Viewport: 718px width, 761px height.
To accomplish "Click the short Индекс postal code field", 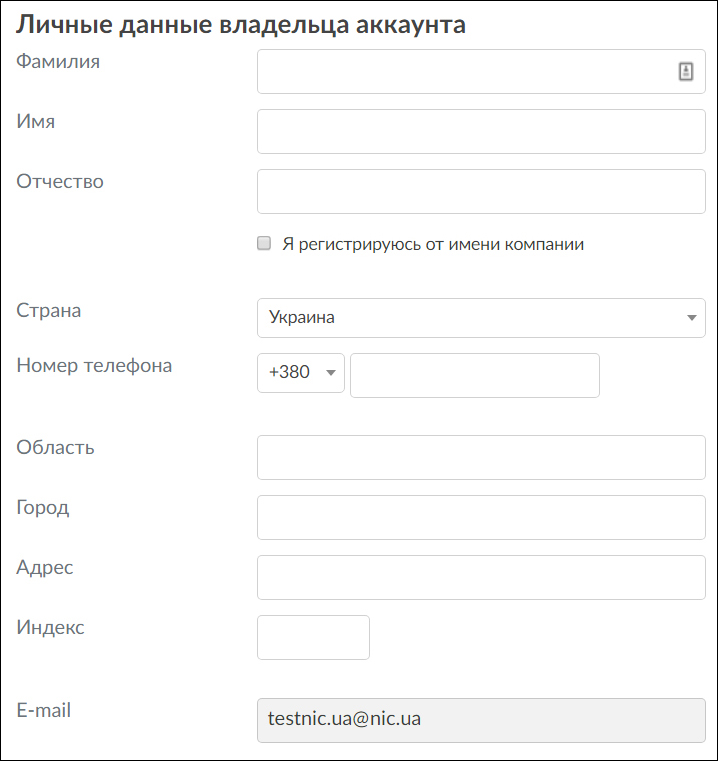I will point(313,638).
